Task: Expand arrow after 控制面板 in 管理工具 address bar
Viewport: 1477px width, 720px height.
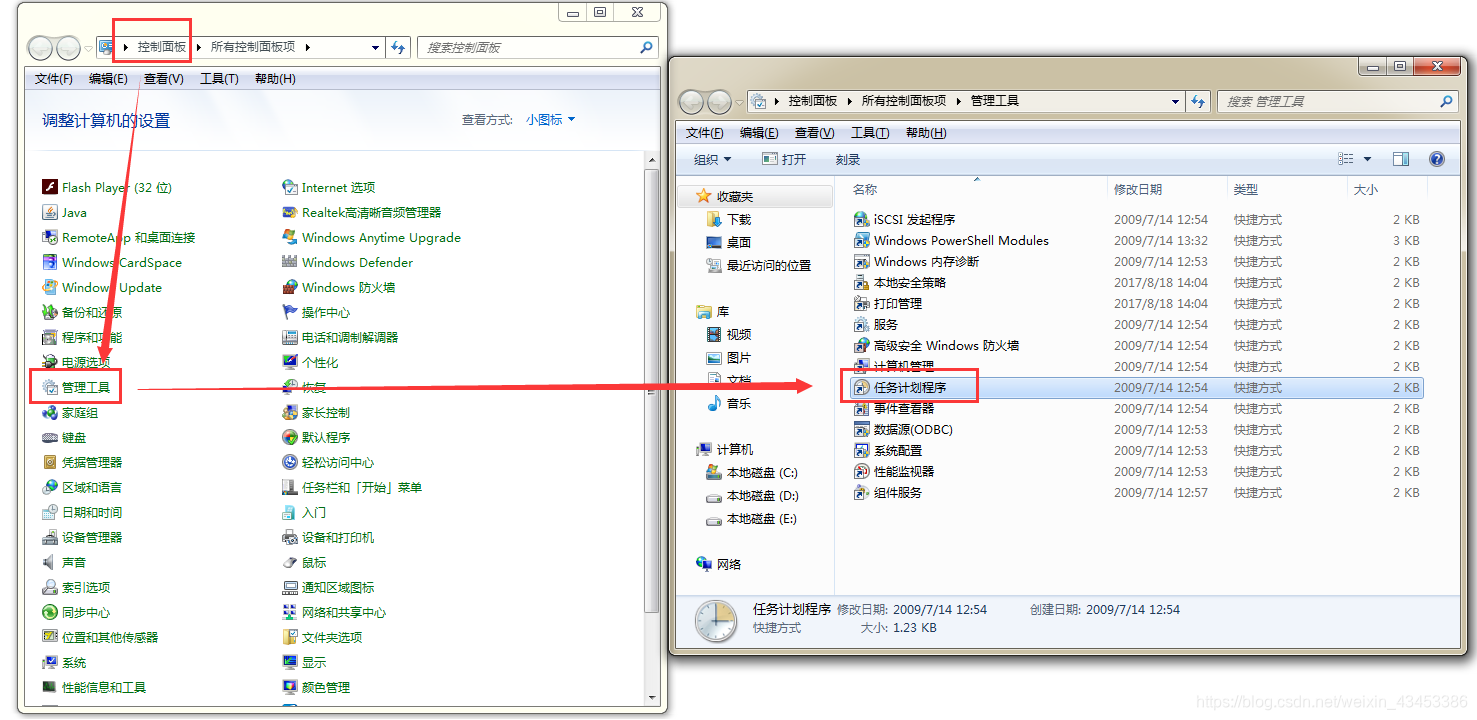Action: click(849, 101)
